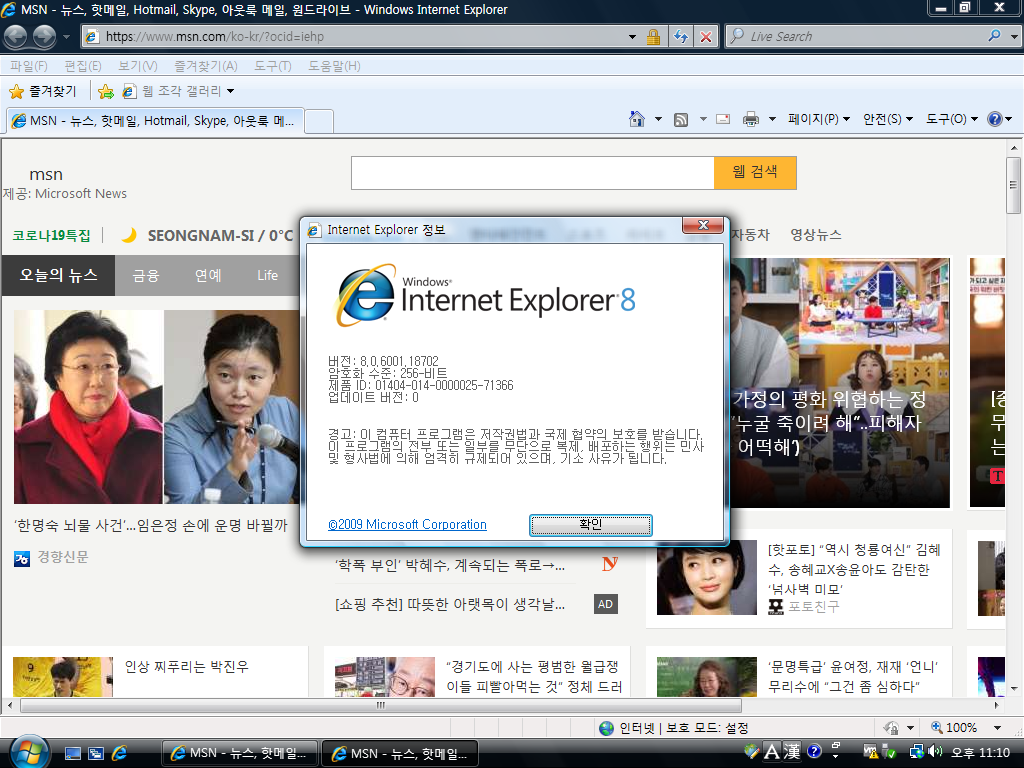Click Switch between windows quick launch icon
The image size is (1024, 768).
96,754
